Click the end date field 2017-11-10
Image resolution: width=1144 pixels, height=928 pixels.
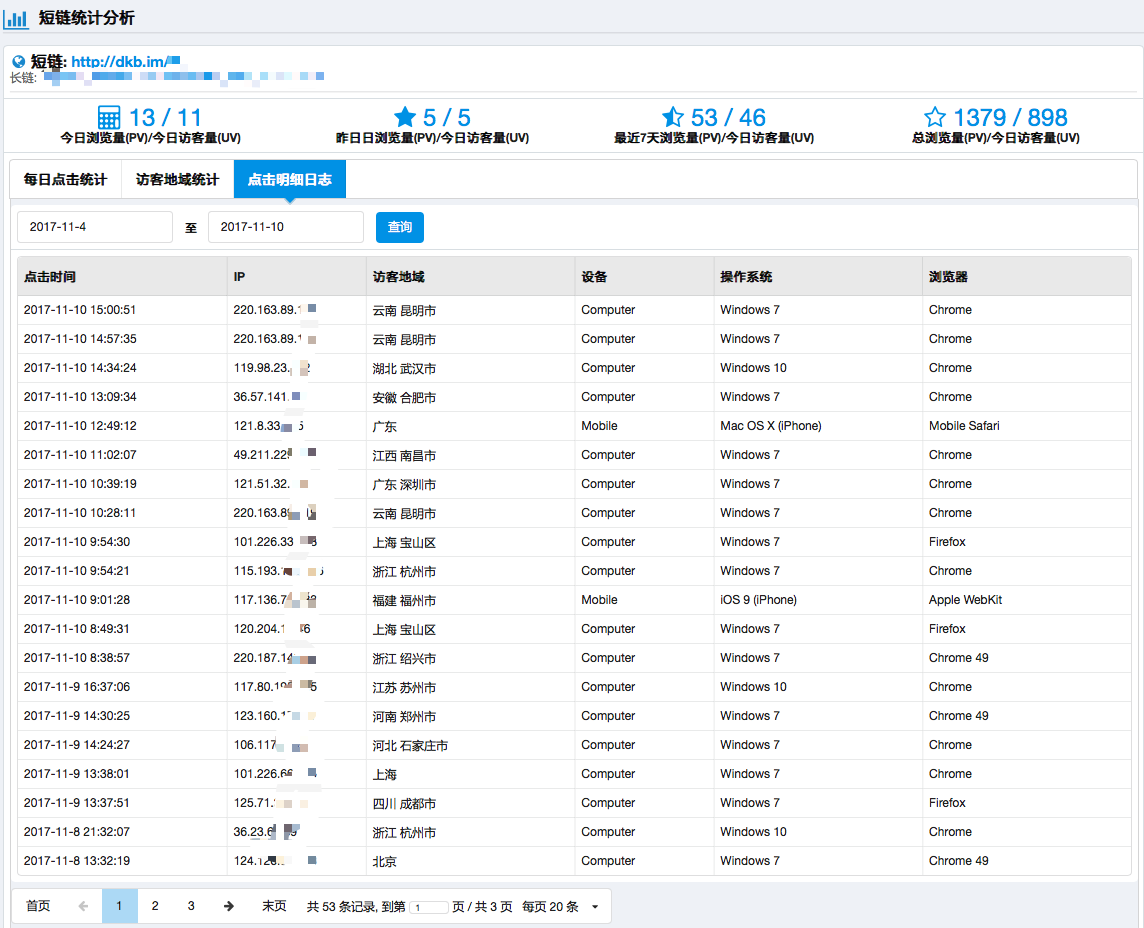coord(286,227)
